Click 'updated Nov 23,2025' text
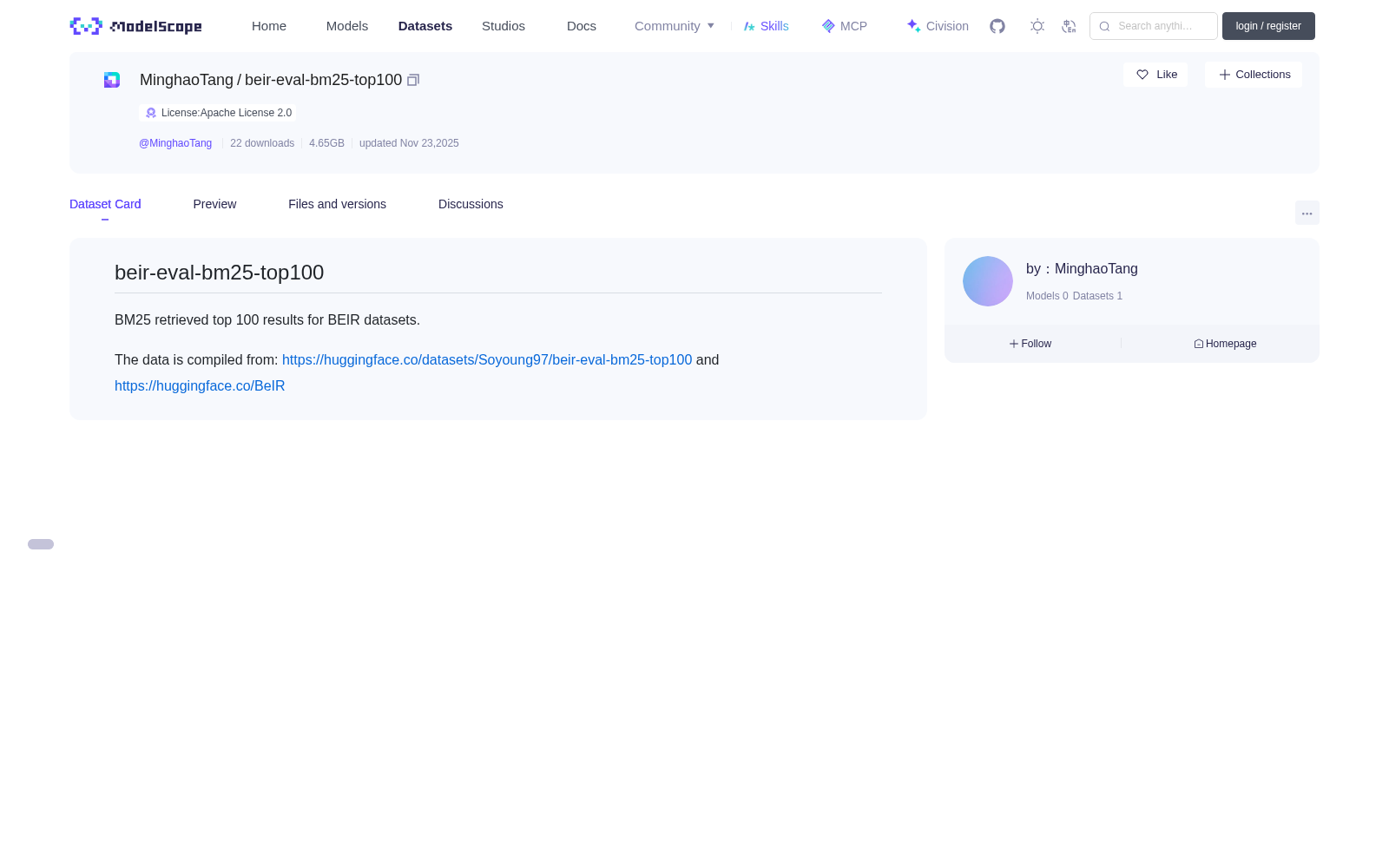 pyautogui.click(x=409, y=143)
